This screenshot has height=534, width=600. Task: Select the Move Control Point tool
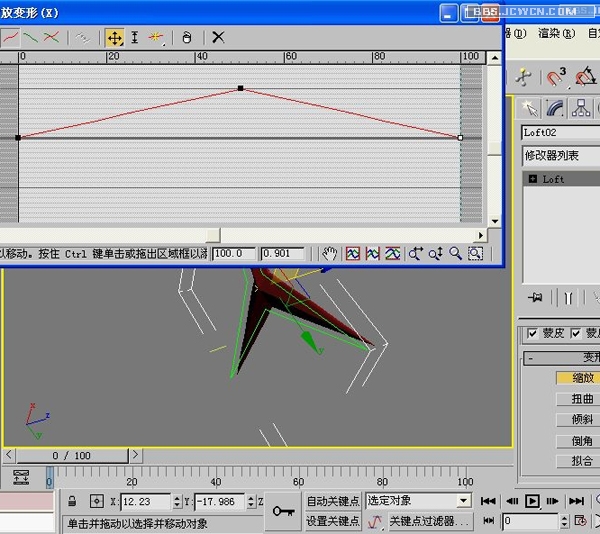click(x=114, y=38)
